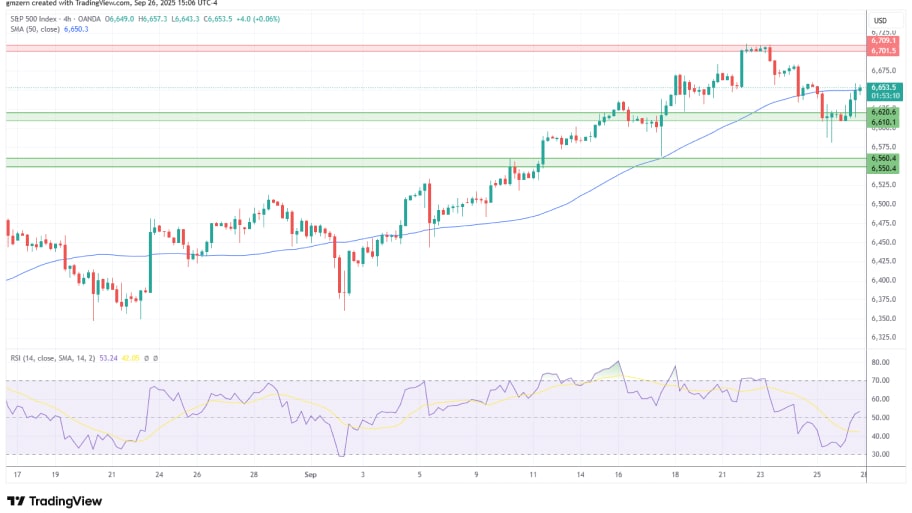Click the SMA value 6,650.3 in legend

point(76,30)
